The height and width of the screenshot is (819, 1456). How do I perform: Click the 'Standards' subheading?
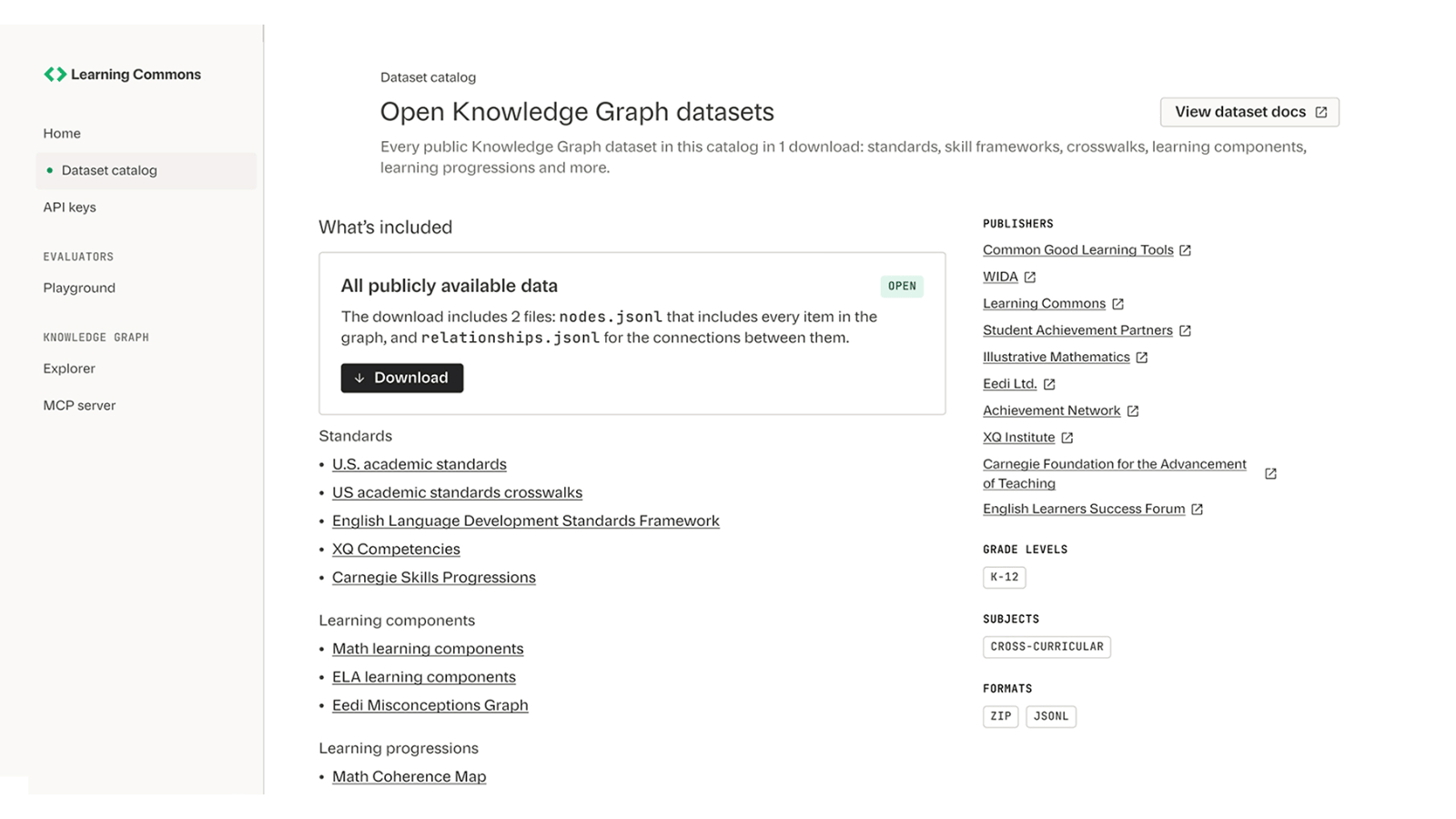coord(356,436)
